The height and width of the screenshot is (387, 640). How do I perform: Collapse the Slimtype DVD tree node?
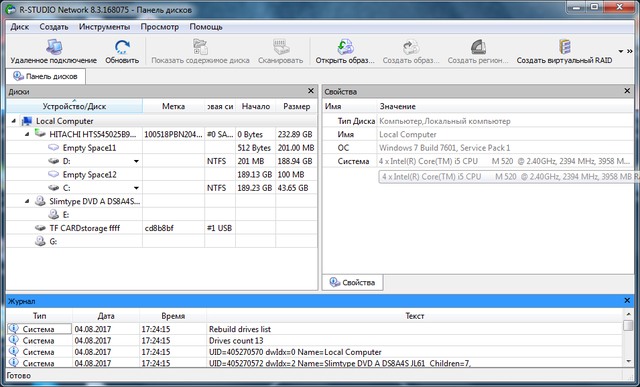coord(27,201)
